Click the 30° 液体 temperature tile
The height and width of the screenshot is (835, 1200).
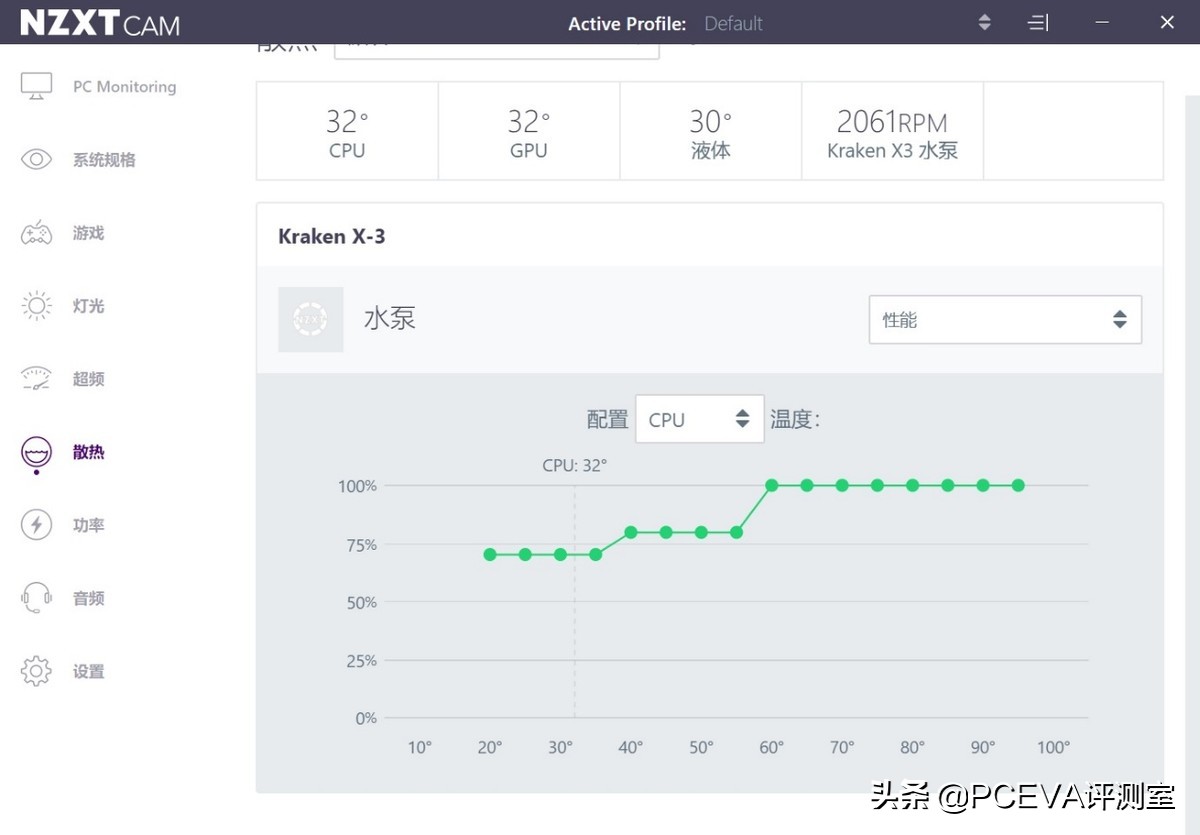710,132
